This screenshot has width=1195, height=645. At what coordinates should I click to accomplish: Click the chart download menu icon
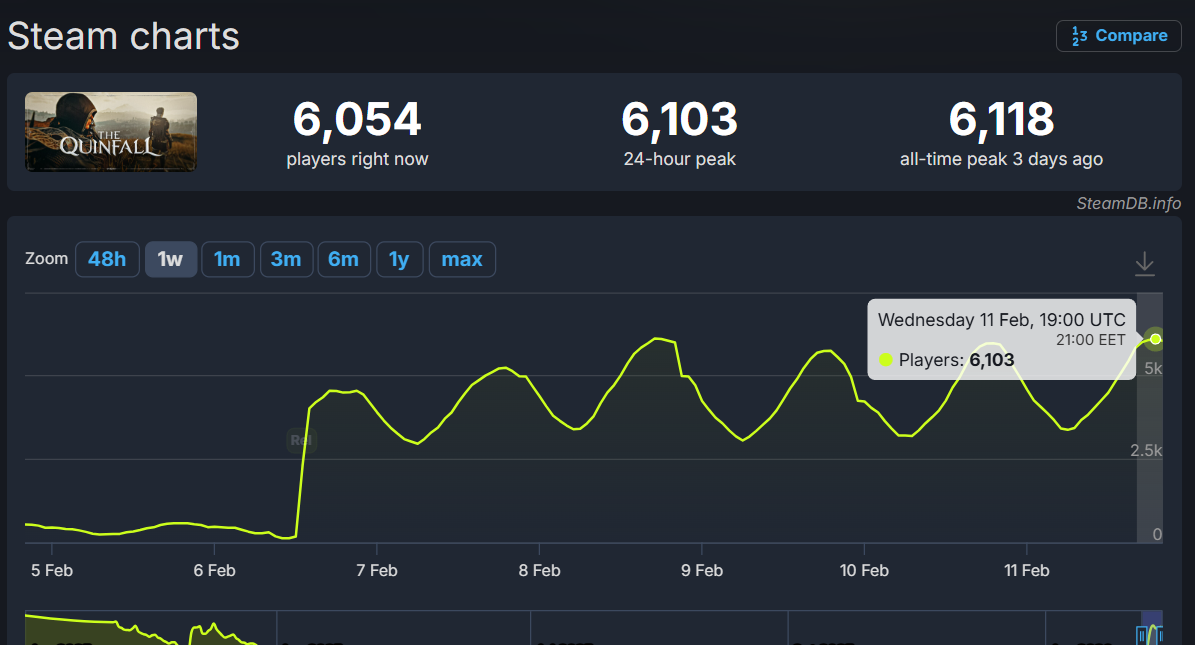click(x=1144, y=264)
